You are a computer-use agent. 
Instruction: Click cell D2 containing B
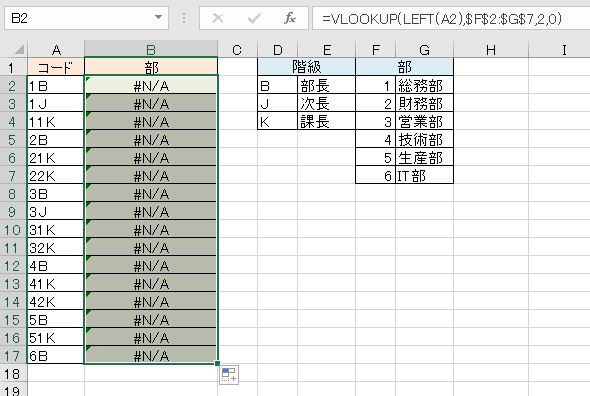point(278,85)
